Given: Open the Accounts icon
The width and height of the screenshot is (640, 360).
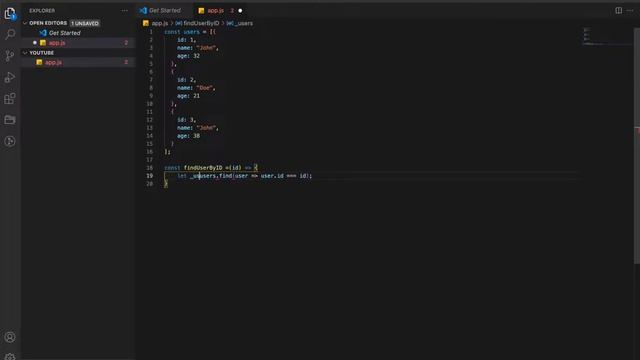Looking at the screenshot, I should [10, 337].
